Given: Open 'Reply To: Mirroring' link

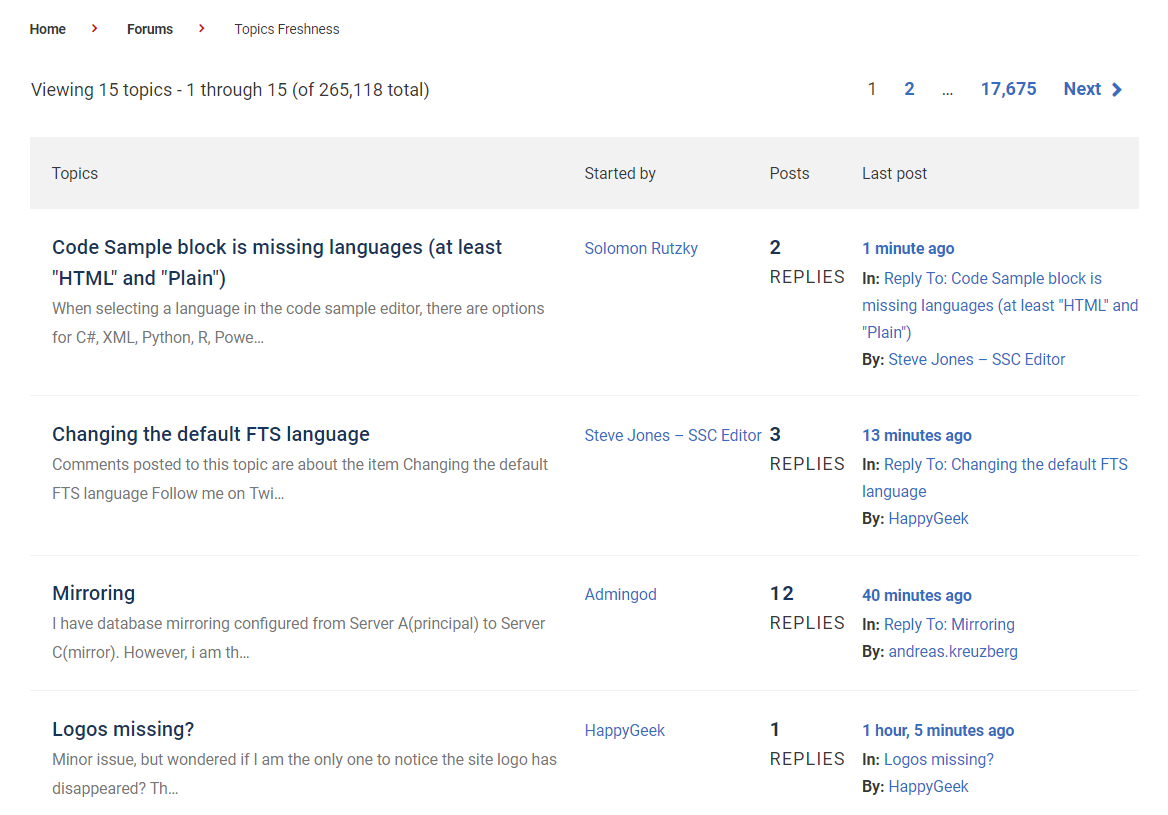Looking at the screenshot, I should point(949,624).
